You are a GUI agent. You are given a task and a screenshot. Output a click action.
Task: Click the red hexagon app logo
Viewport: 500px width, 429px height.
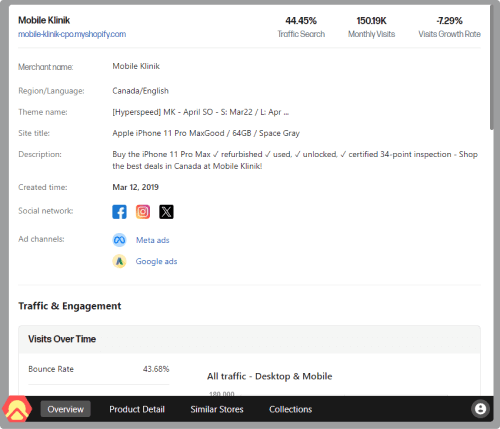point(17,409)
